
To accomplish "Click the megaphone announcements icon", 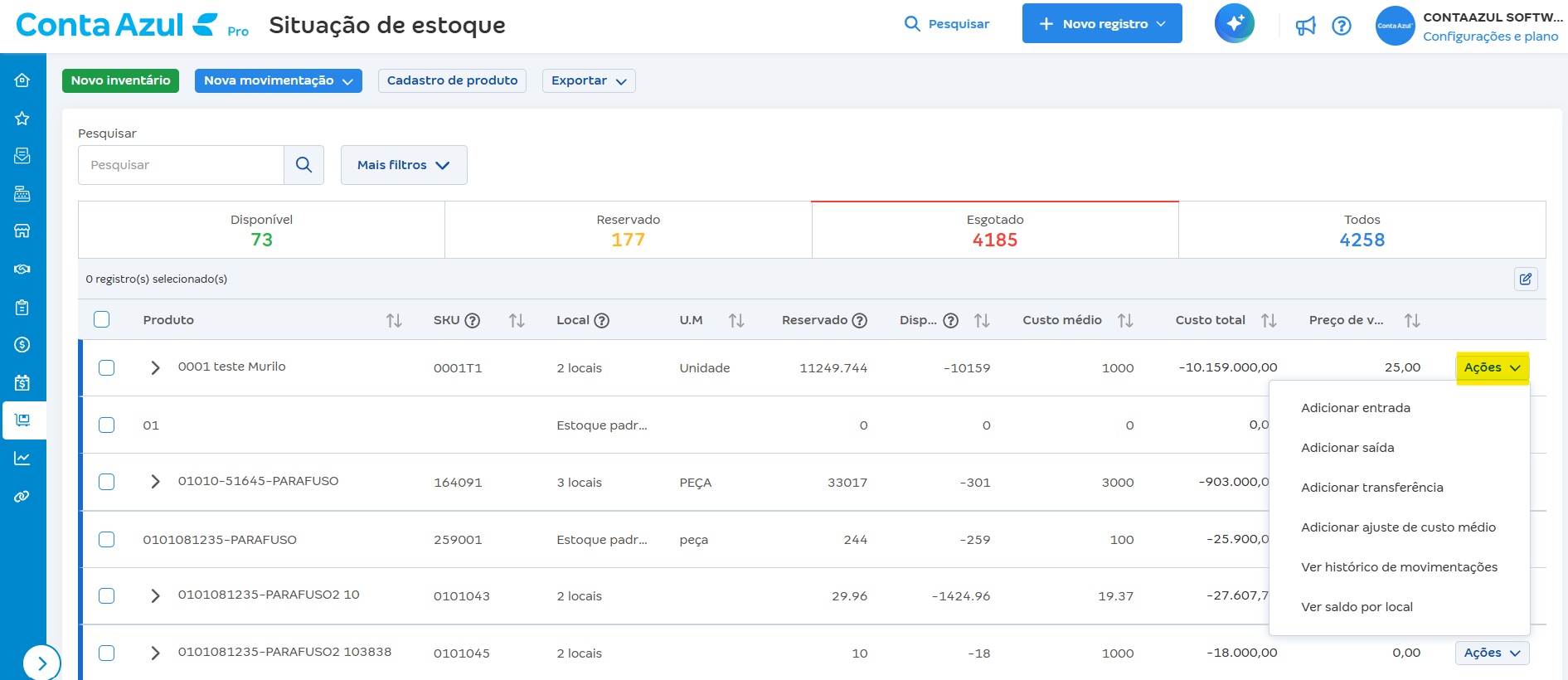I will (1306, 26).
